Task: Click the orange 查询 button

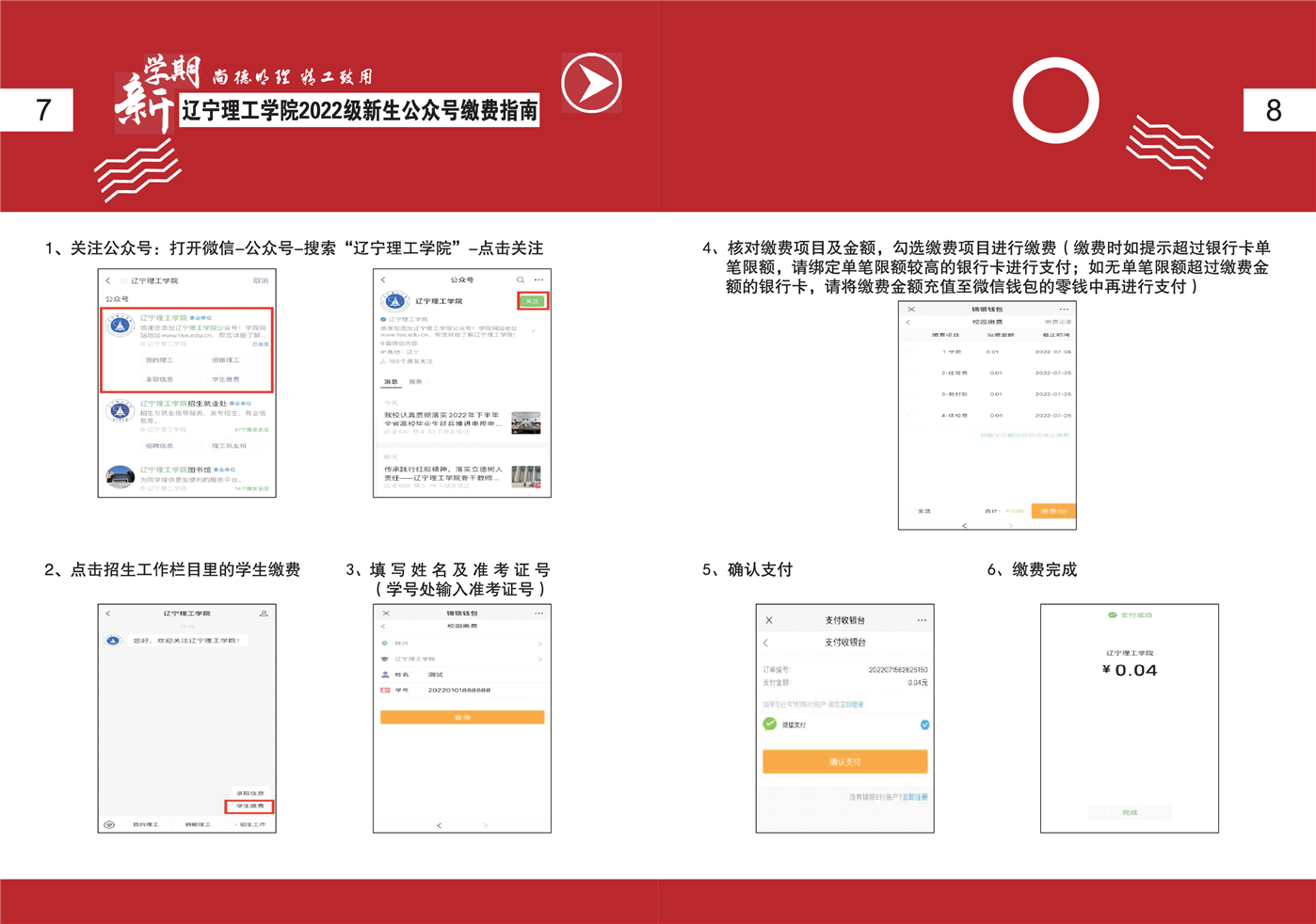Action: [462, 717]
